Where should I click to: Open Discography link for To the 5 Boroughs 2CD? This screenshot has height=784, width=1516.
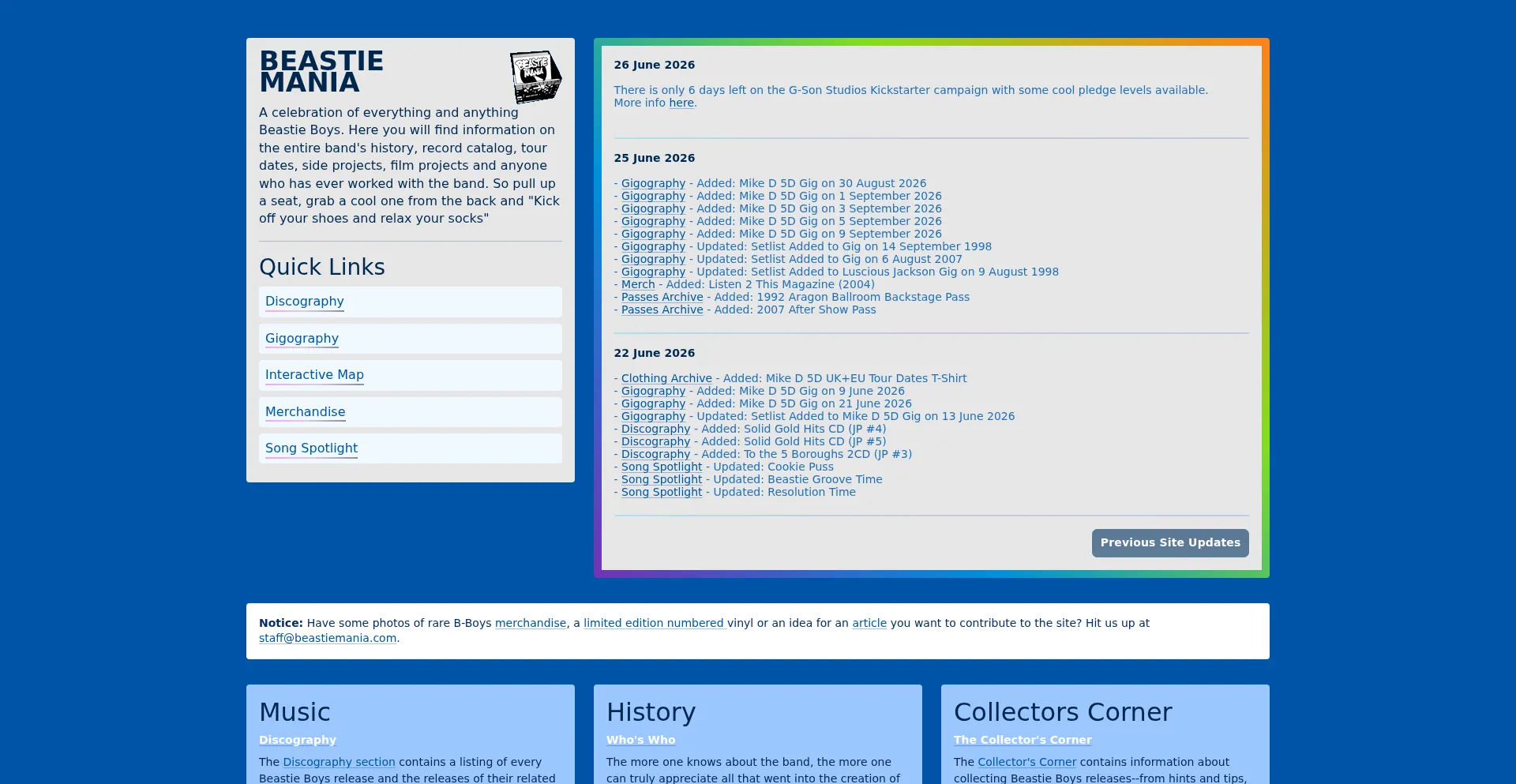[655, 455]
